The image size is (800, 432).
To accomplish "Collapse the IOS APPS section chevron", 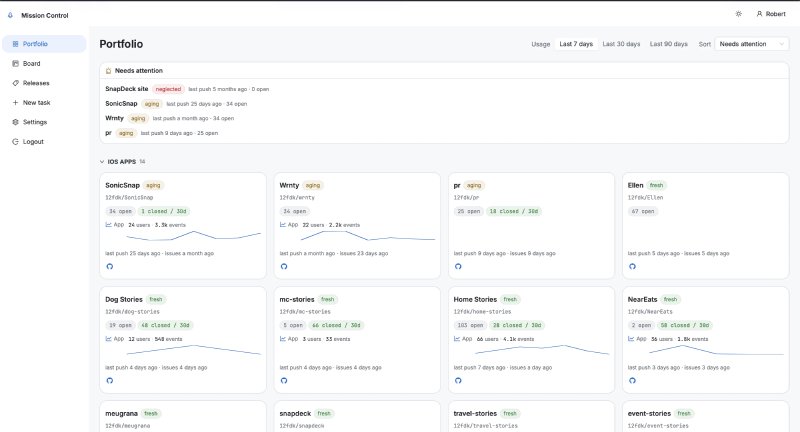I will pyautogui.click(x=102, y=162).
